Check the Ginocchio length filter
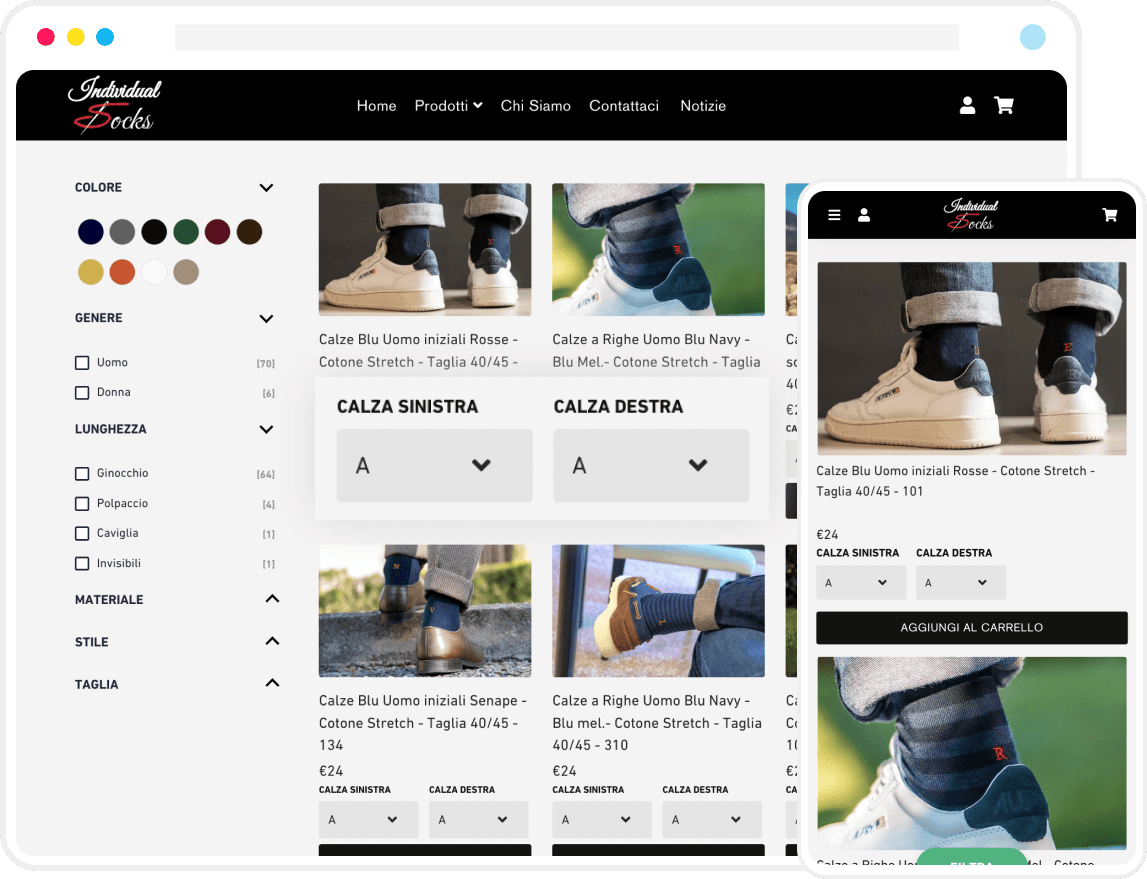 click(x=82, y=473)
